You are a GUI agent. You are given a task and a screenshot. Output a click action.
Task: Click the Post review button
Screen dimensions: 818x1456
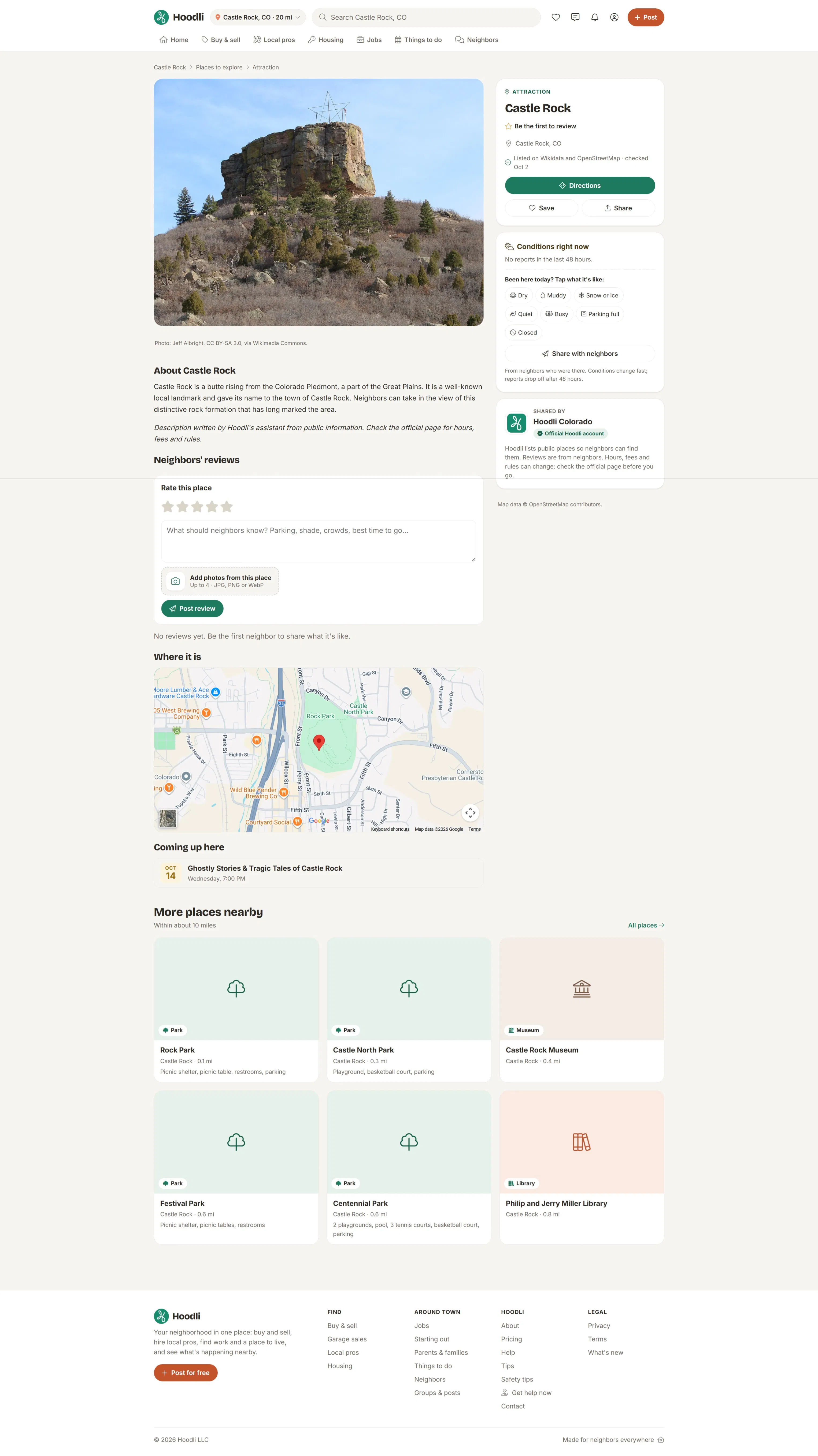coord(192,609)
